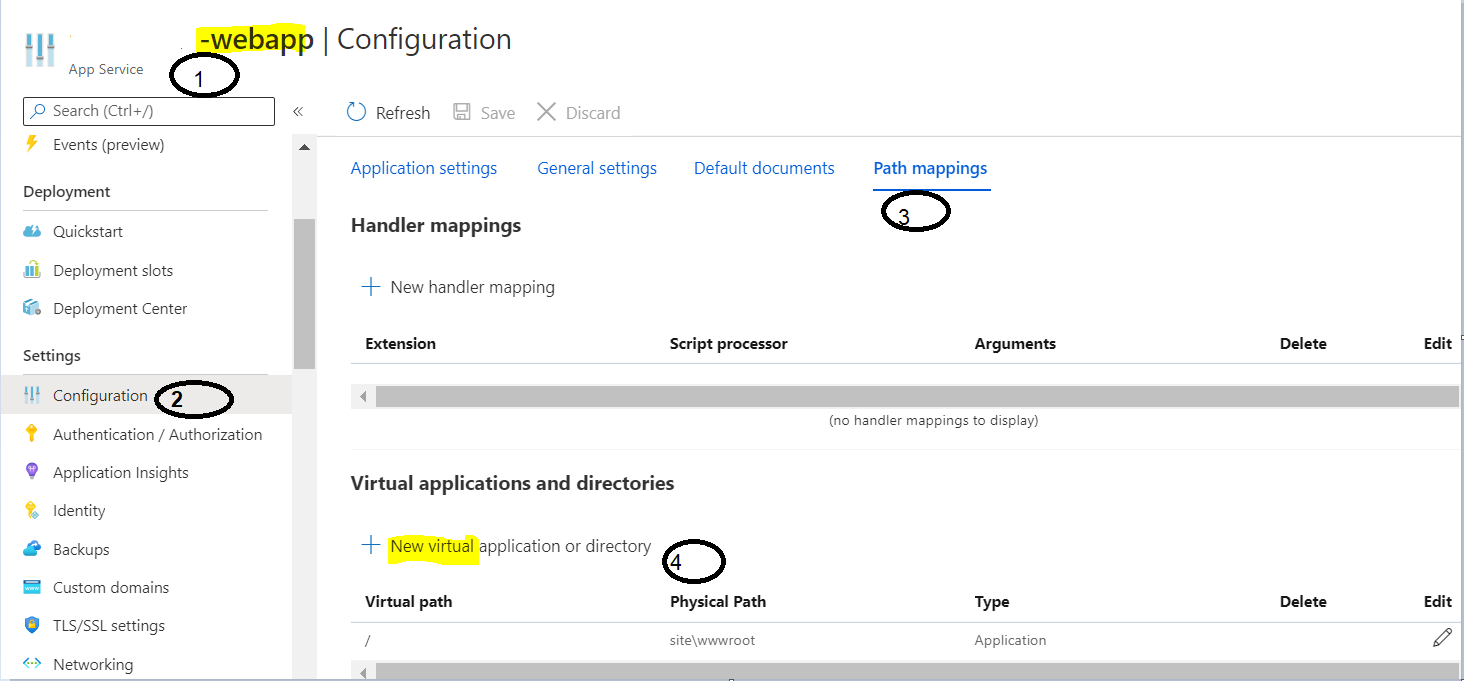Click the Extension column header
The height and width of the screenshot is (681, 1464).
pyautogui.click(x=400, y=343)
